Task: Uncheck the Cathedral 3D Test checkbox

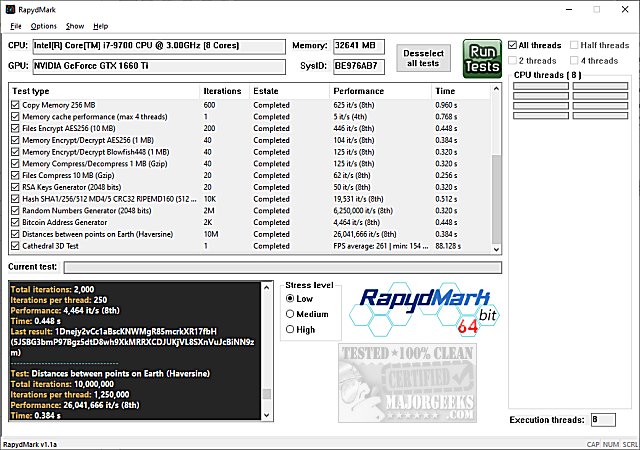Action: pyautogui.click(x=14, y=246)
